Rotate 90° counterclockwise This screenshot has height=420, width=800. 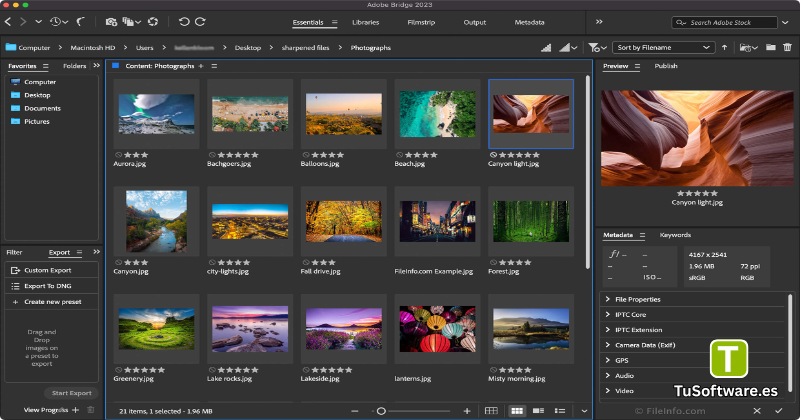(x=184, y=22)
